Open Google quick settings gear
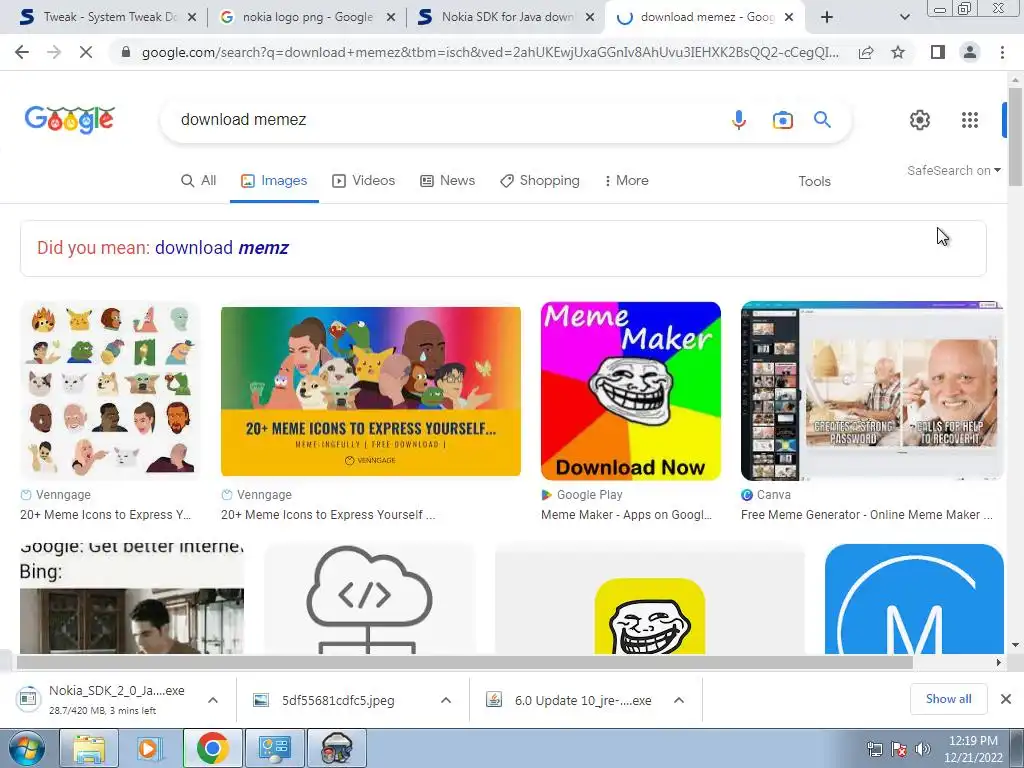This screenshot has height=768, width=1024. (x=920, y=120)
